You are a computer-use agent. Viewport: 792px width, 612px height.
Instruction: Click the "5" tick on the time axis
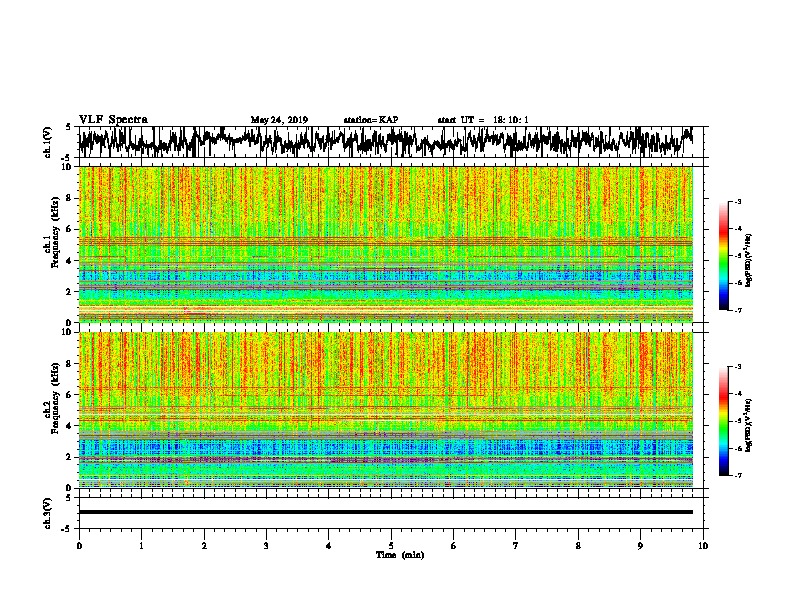[391, 546]
